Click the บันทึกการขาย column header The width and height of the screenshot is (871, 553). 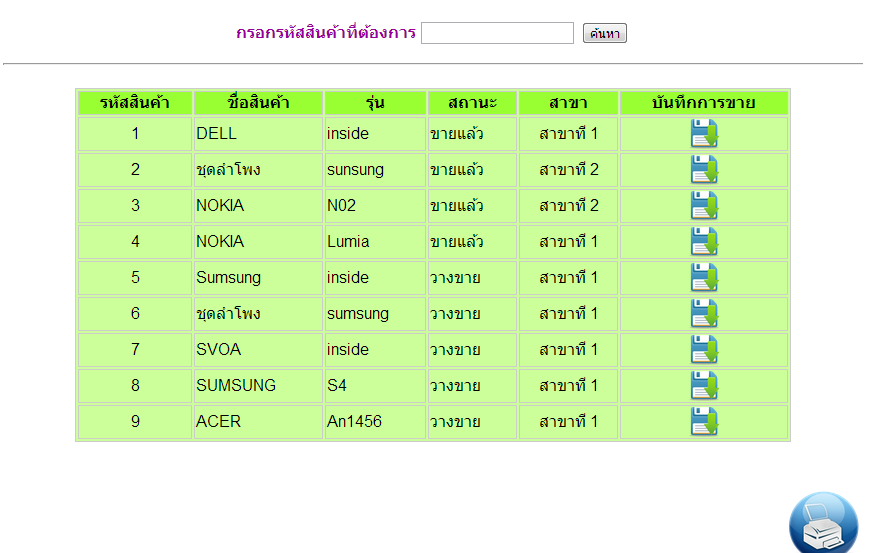[x=704, y=103]
